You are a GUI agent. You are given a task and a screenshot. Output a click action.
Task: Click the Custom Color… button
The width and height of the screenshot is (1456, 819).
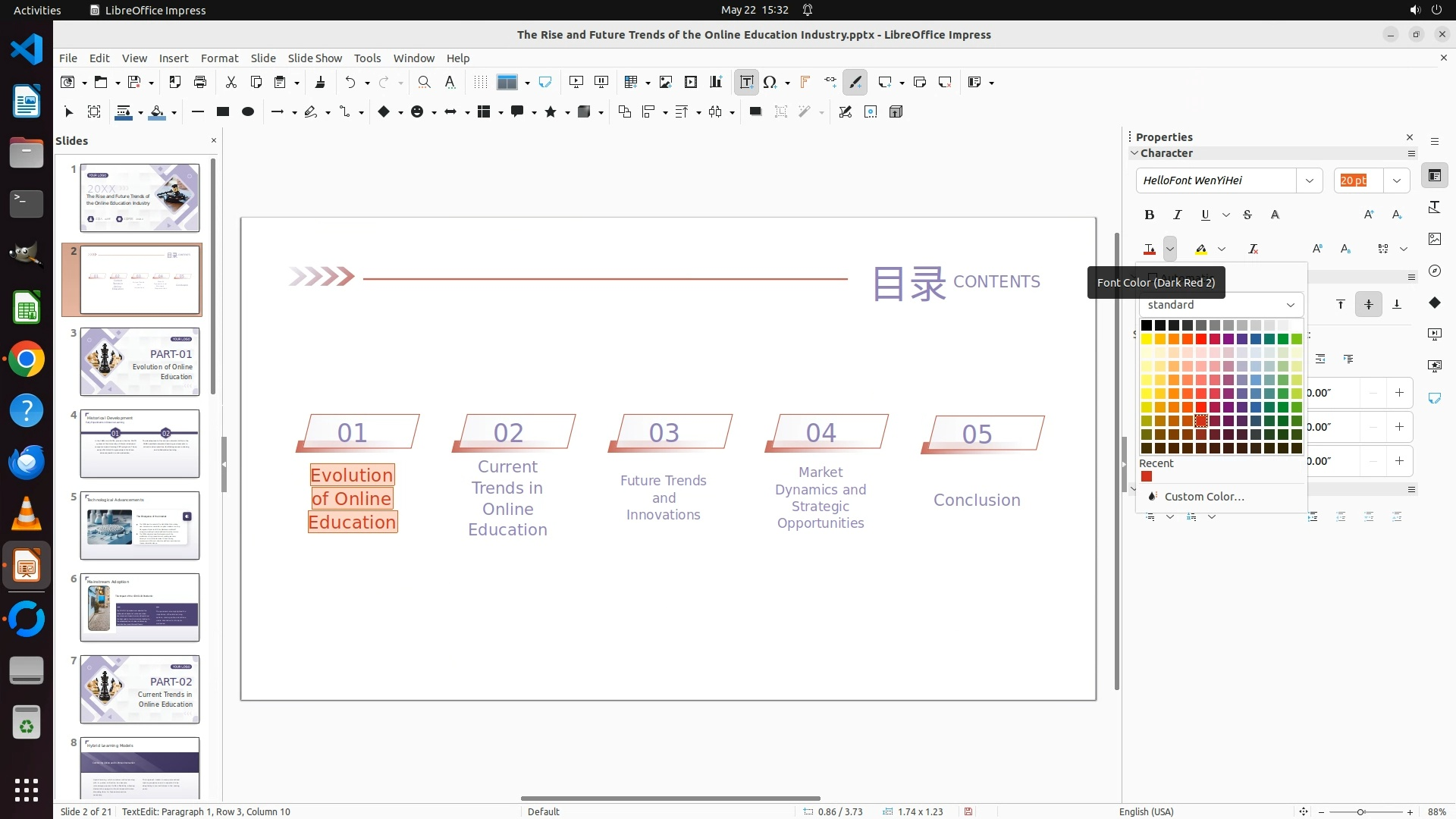point(1203,497)
